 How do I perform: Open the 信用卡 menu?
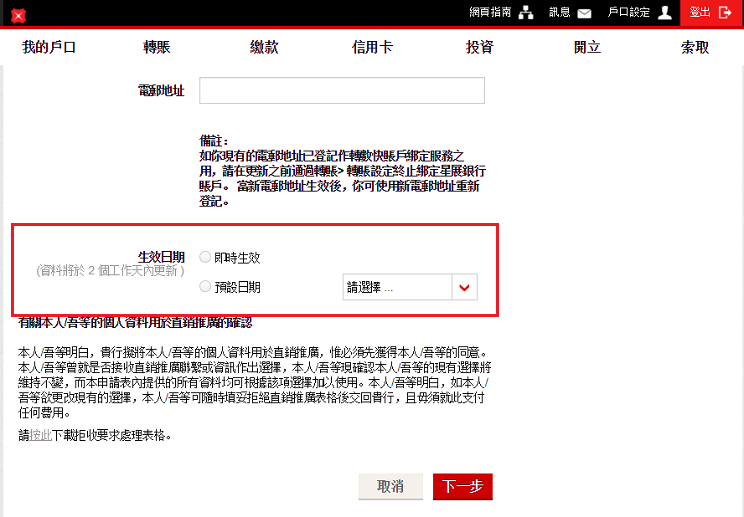pyautogui.click(x=372, y=47)
